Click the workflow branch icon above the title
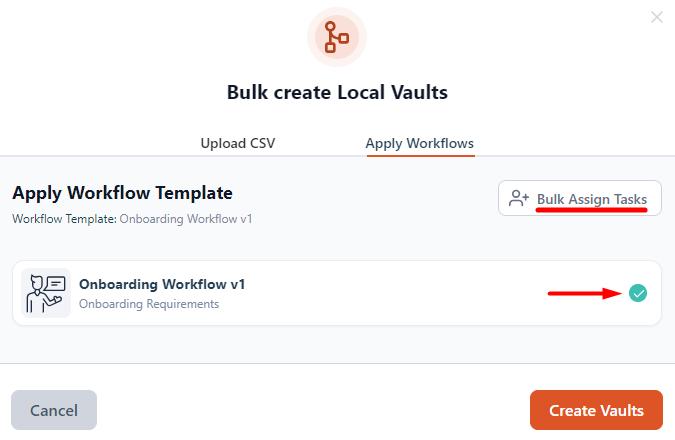Screen dimensions: 675x440 (x=337, y=37)
